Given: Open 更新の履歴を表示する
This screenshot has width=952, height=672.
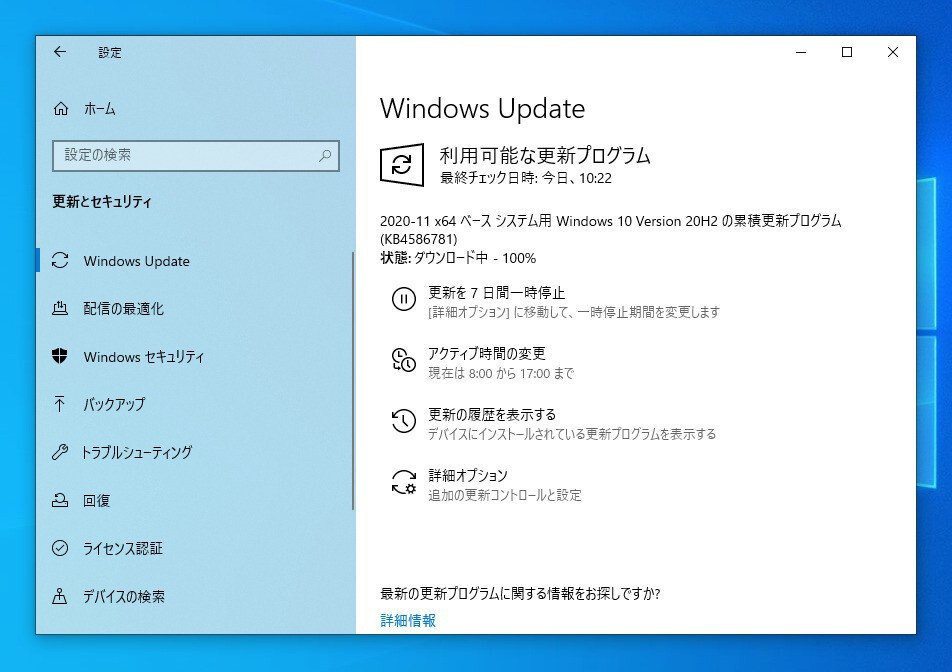Looking at the screenshot, I should tap(492, 415).
